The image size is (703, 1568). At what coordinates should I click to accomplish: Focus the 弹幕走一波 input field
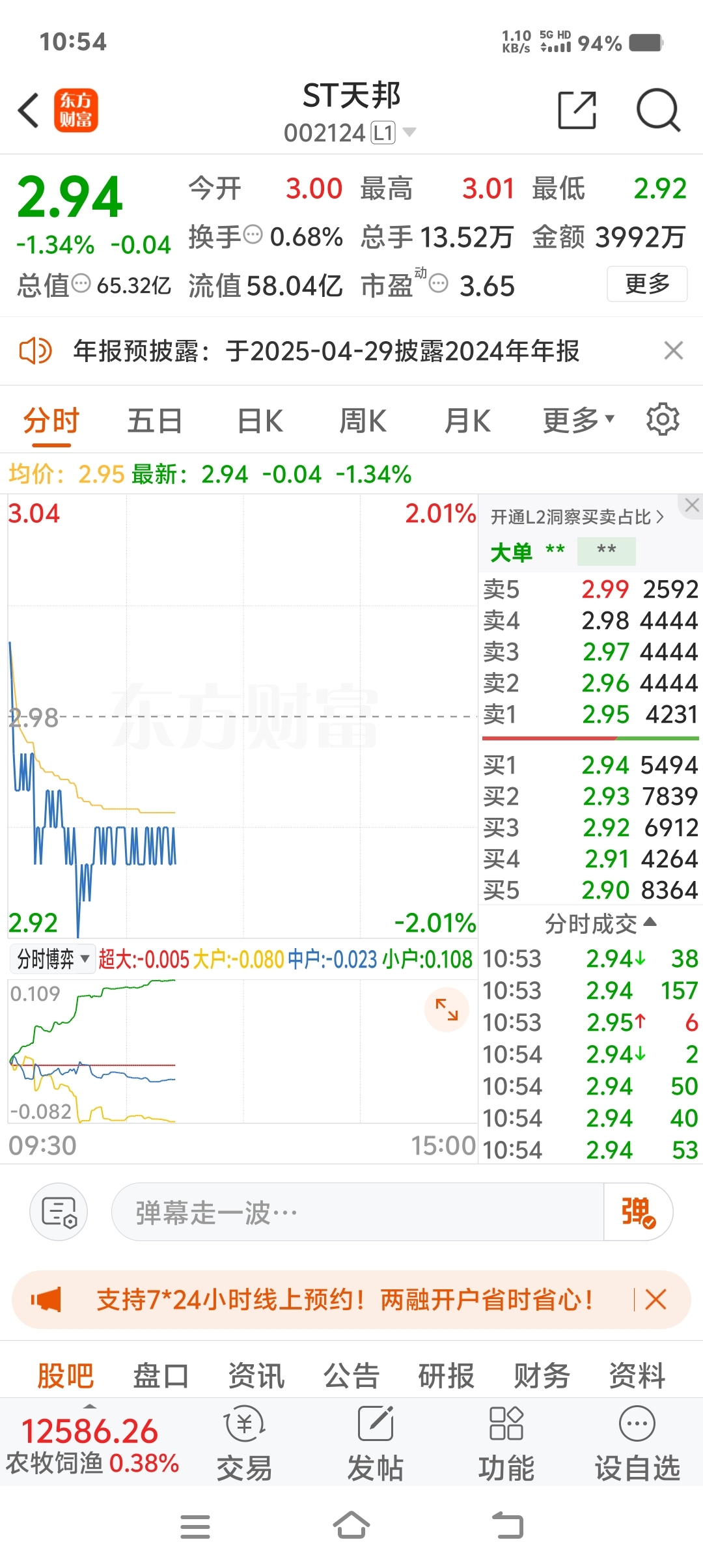(357, 1212)
